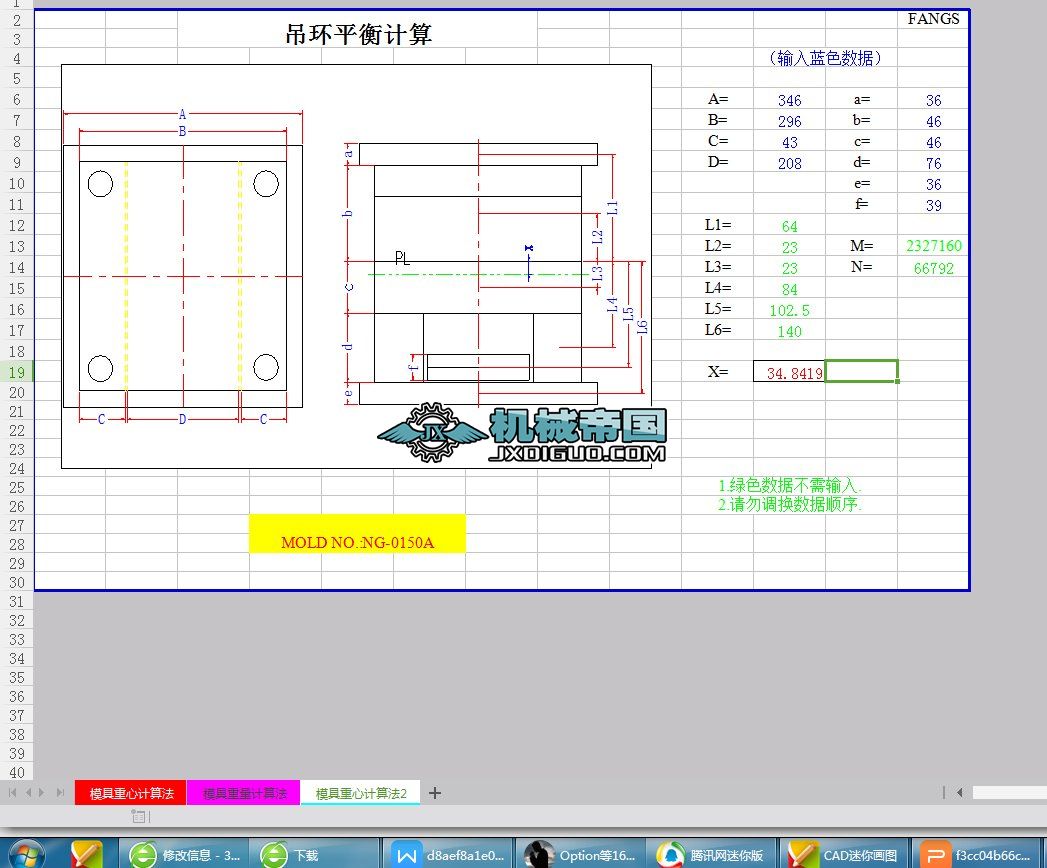Click the horizontal scrollbar left arrow
This screenshot has width=1047, height=868.
(960, 793)
